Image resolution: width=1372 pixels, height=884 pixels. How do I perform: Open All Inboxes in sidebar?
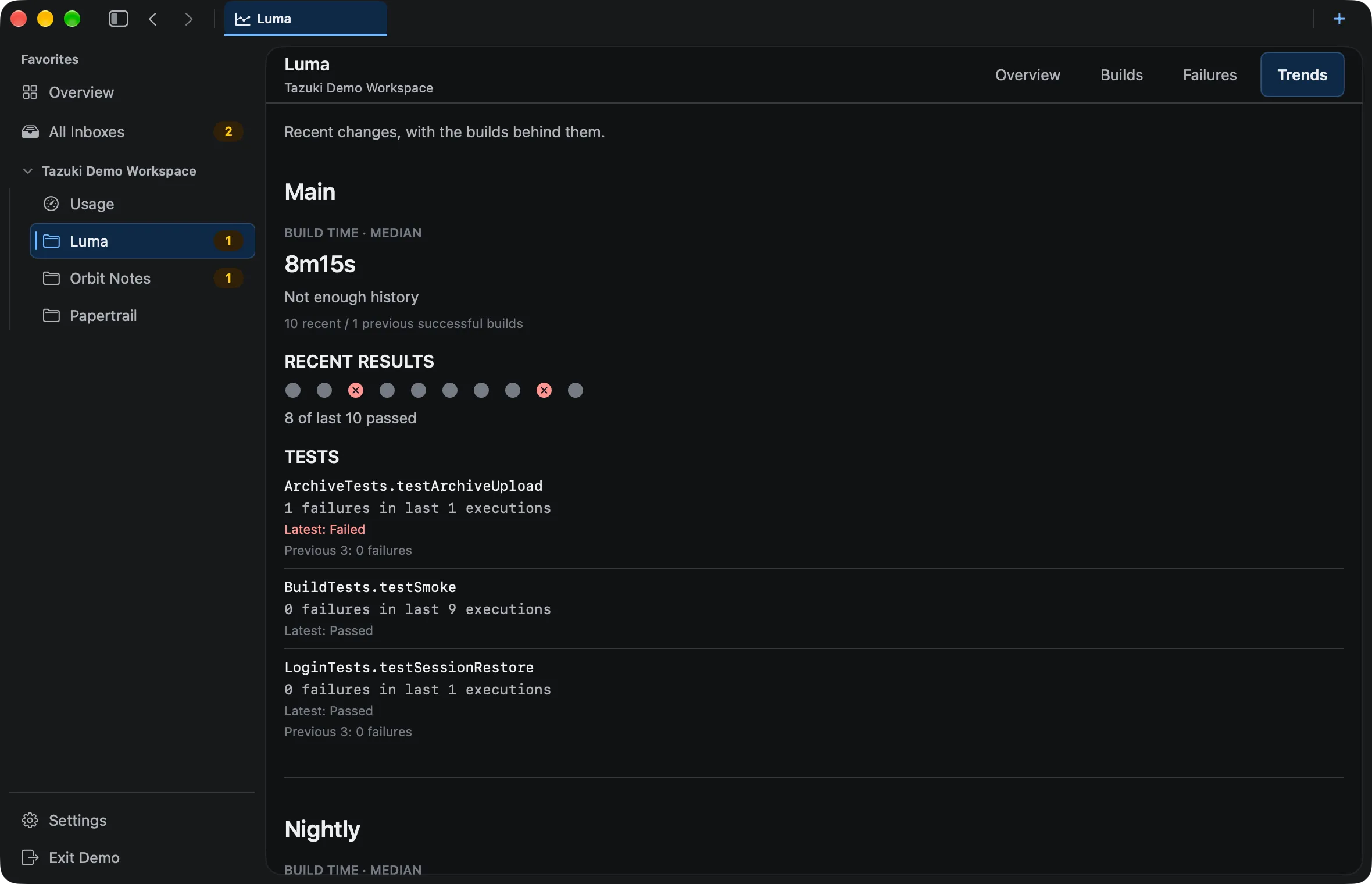pyautogui.click(x=133, y=132)
